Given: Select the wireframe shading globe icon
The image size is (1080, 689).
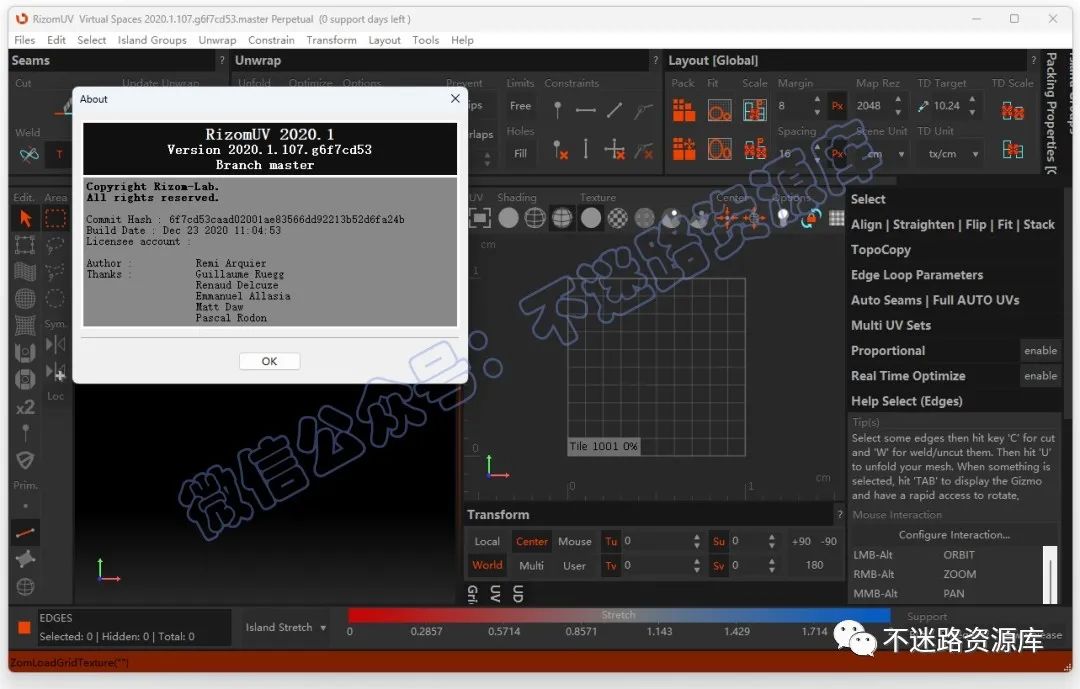Looking at the screenshot, I should pyautogui.click(x=535, y=218).
